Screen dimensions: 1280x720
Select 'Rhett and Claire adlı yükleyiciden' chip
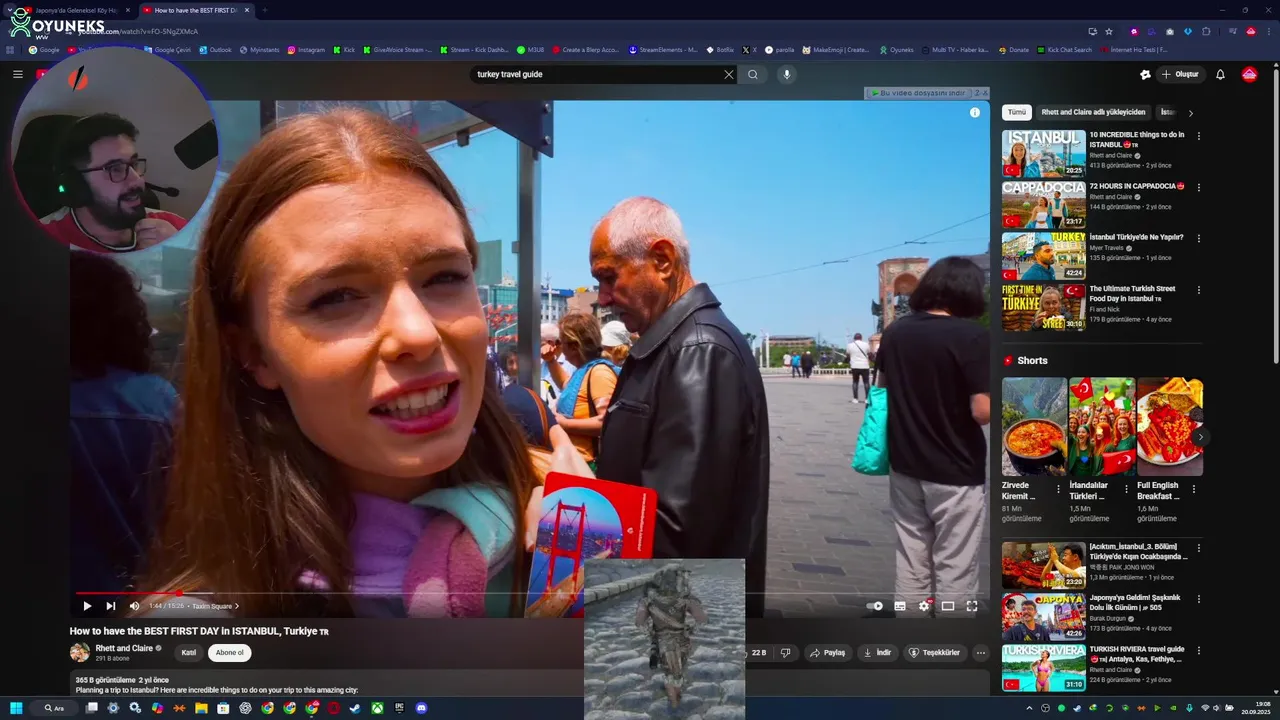point(1093,113)
